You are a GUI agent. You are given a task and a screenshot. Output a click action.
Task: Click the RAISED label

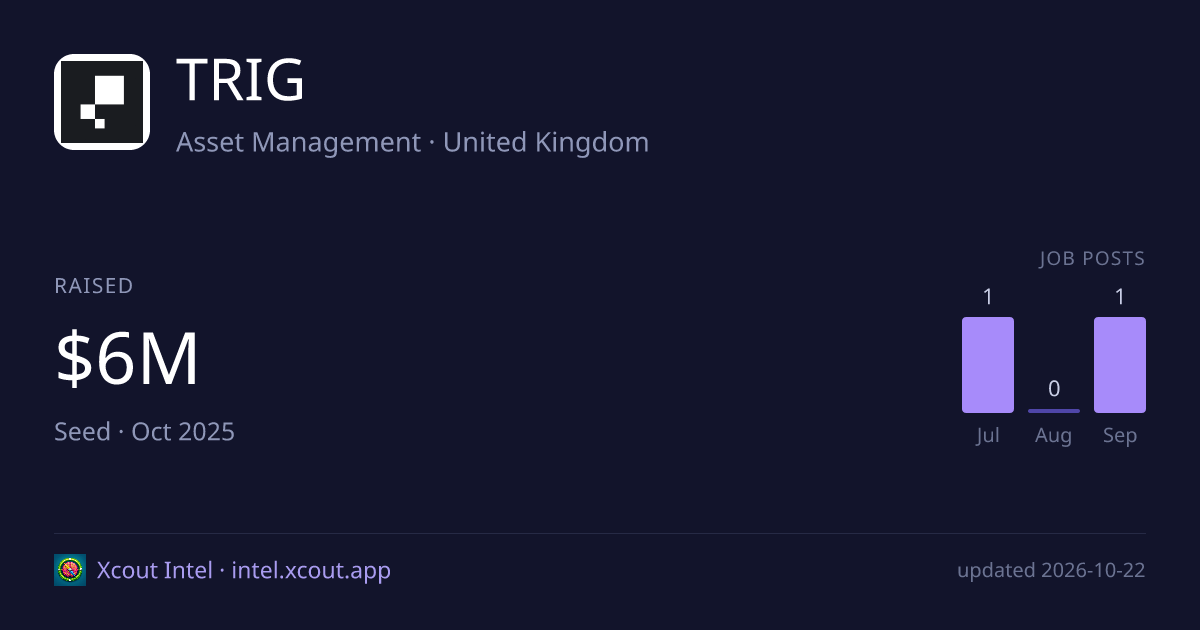94,286
